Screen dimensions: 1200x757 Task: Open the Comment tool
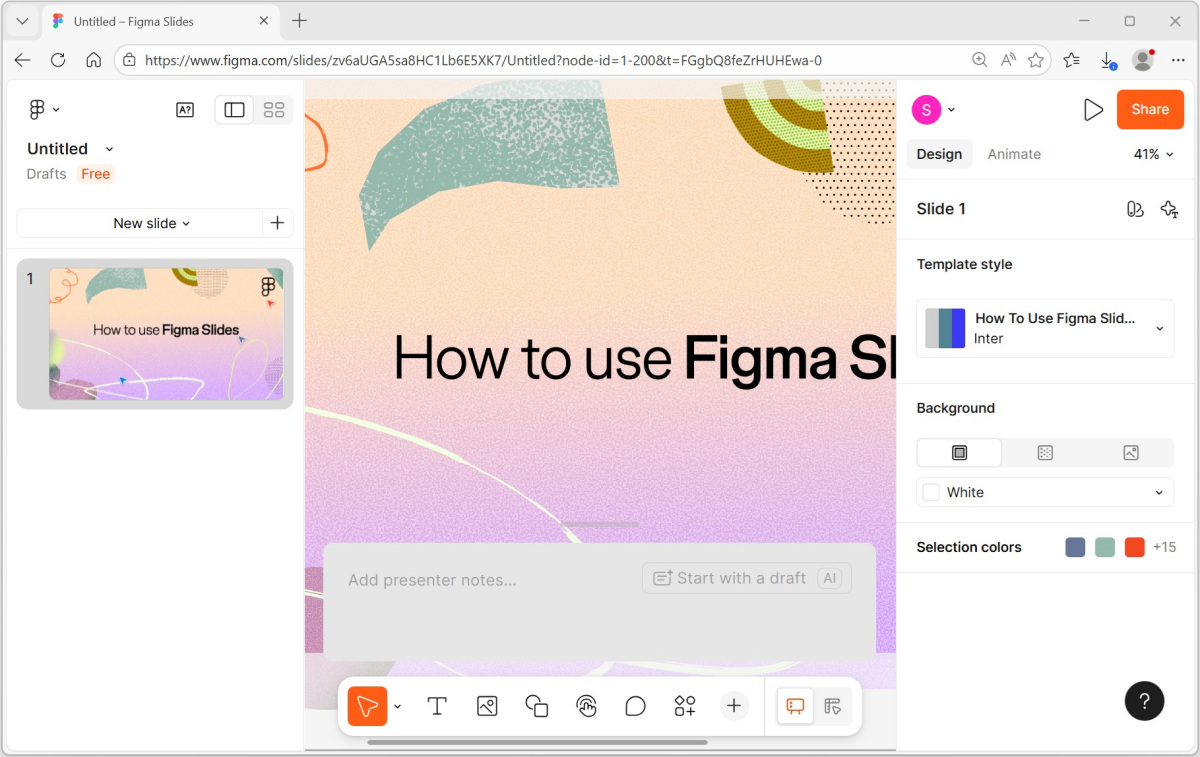click(635, 706)
